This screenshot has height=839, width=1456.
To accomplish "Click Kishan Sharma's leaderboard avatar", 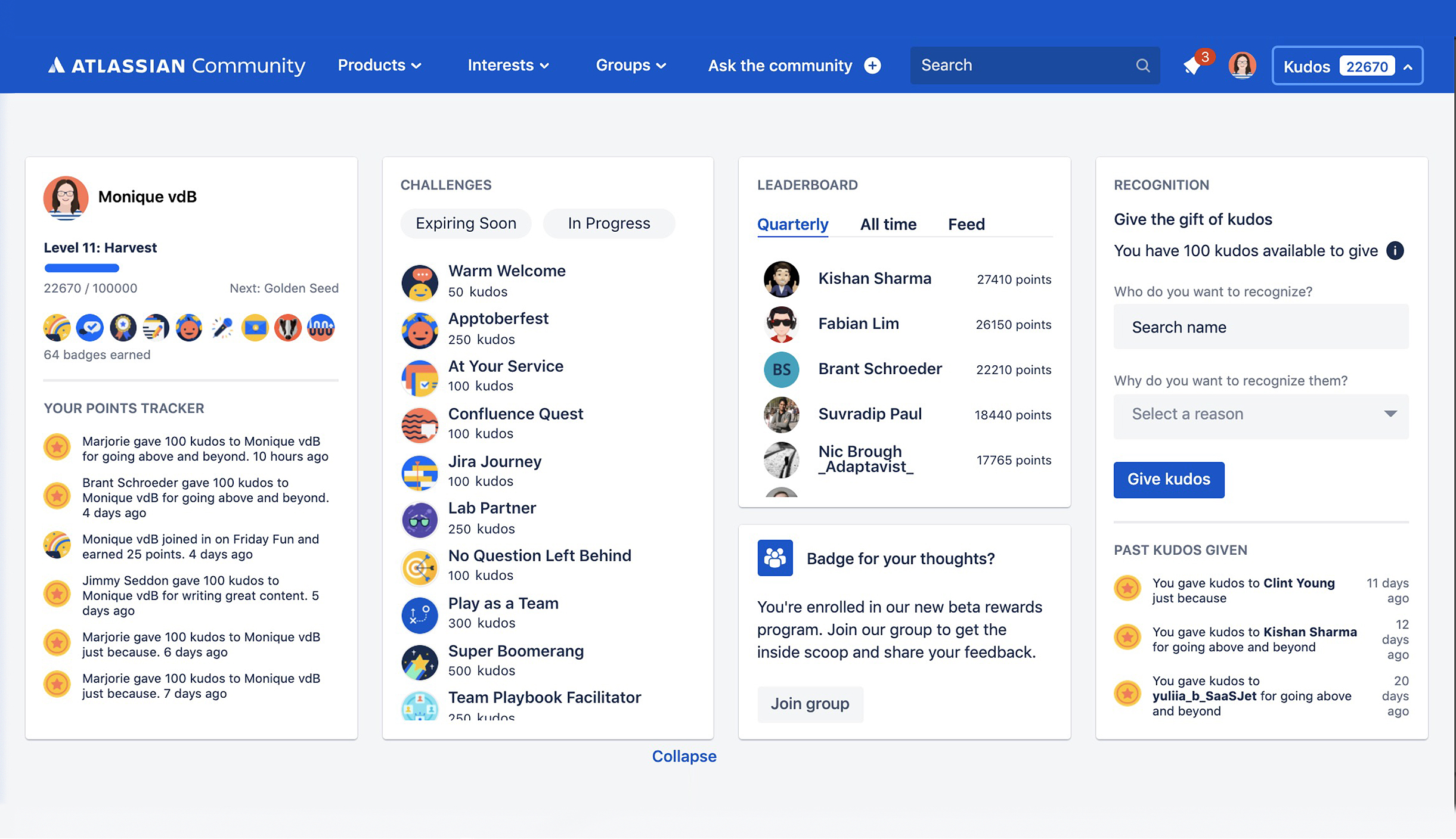I will pyautogui.click(x=781, y=278).
